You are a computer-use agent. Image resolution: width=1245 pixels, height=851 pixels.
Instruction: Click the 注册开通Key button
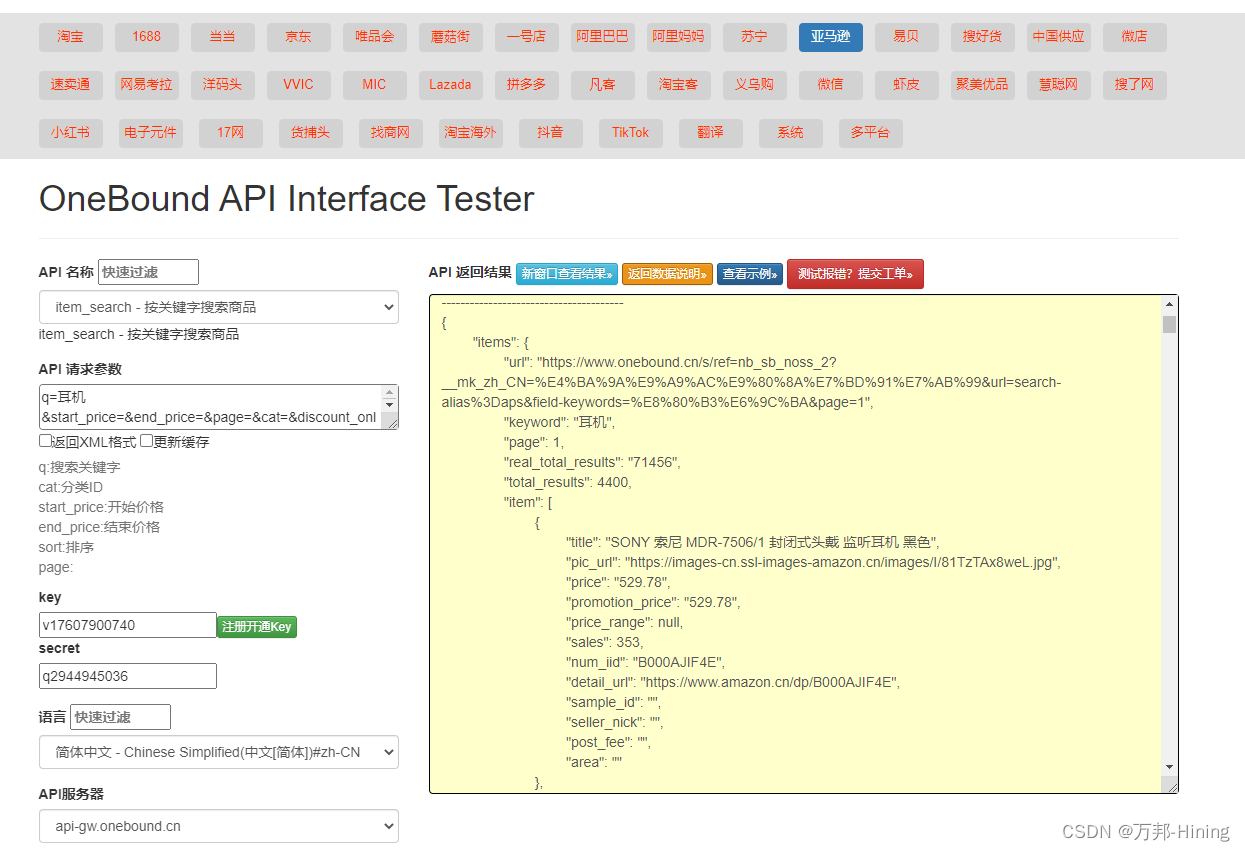[x=257, y=627]
